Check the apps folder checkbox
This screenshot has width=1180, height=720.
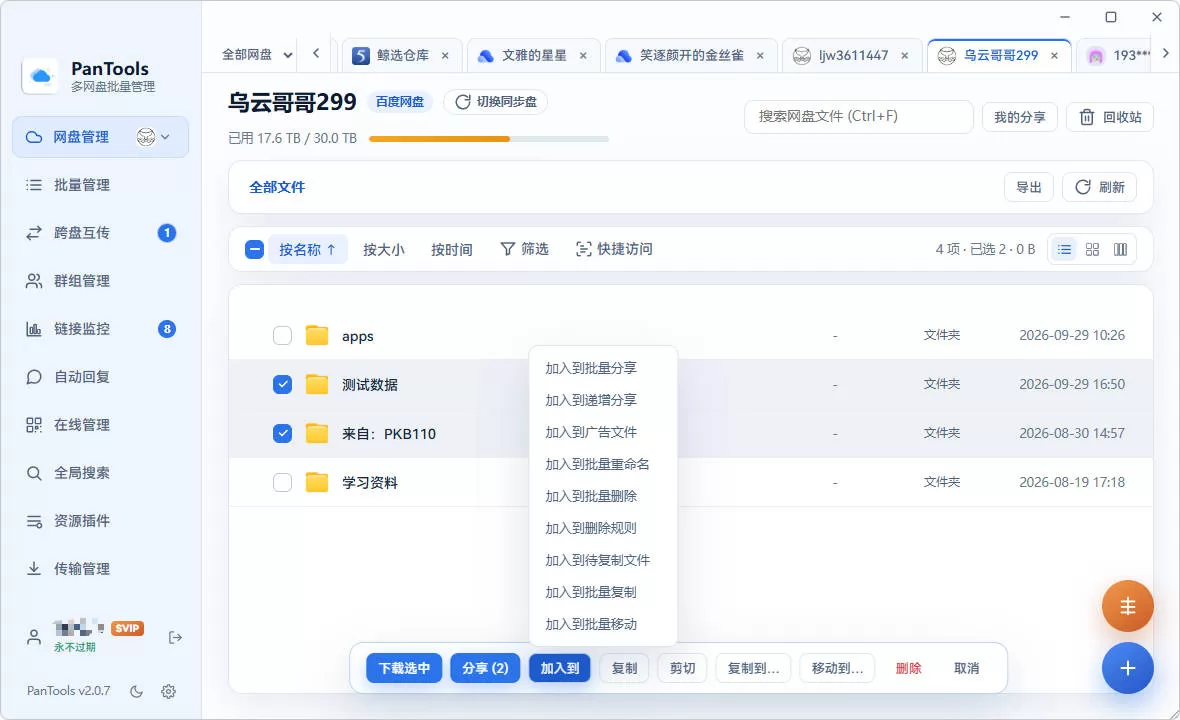[x=282, y=336]
